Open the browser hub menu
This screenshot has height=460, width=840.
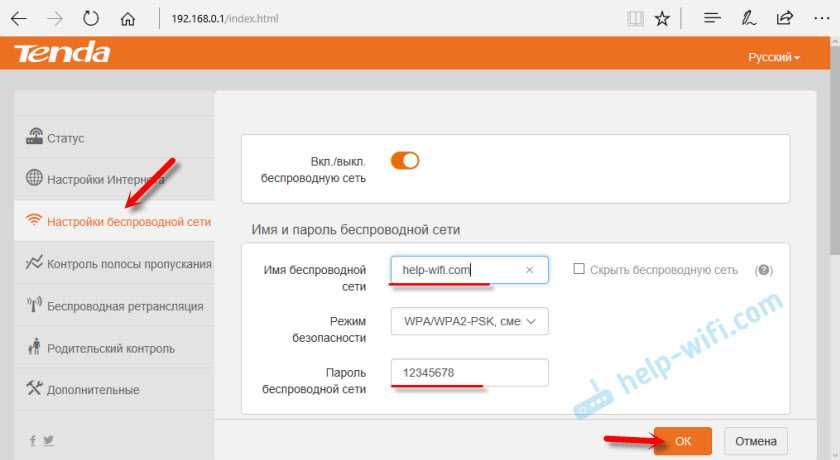click(712, 18)
